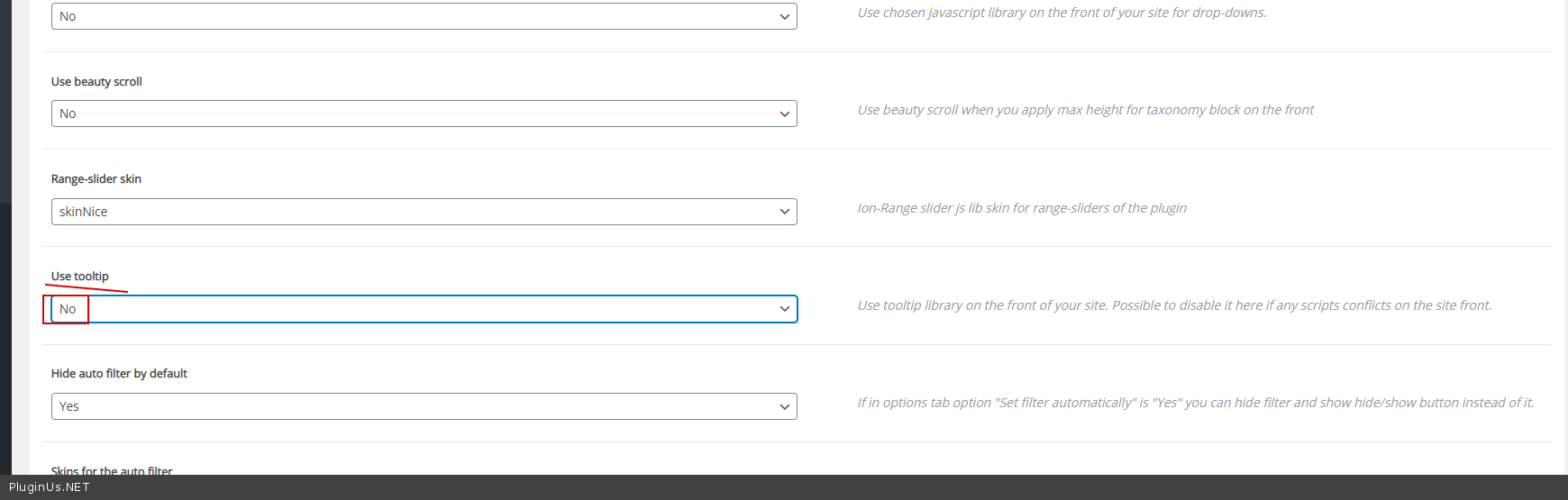
Task: Click the chosen javascript library description text
Action: 1062,13
